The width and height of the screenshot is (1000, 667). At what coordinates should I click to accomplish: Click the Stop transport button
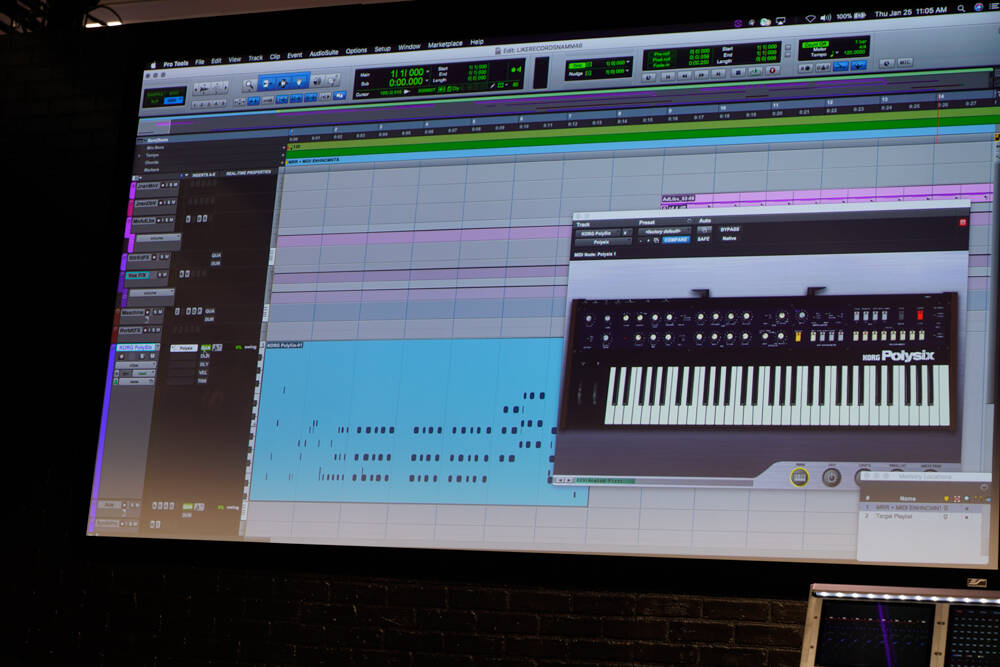point(737,73)
